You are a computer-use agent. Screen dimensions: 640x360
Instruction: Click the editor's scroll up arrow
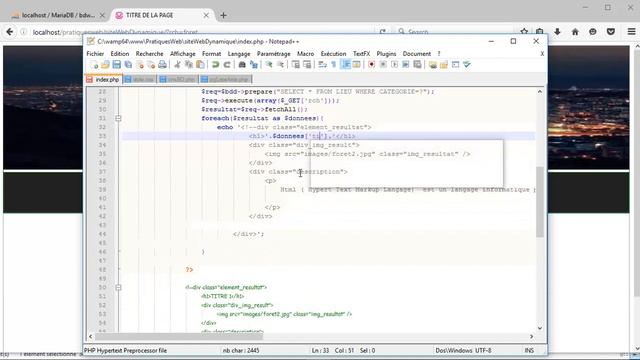pos(540,91)
